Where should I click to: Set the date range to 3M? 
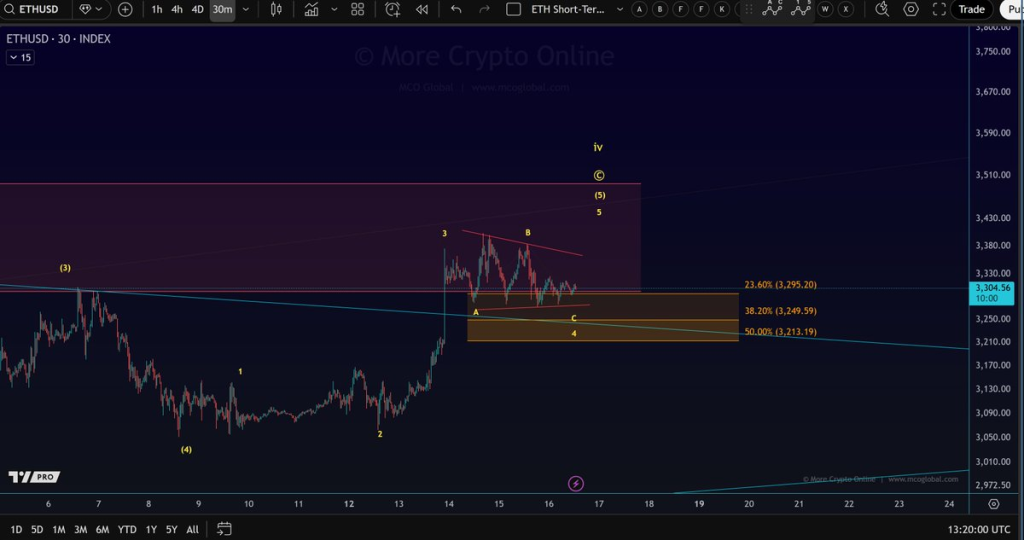[80, 530]
